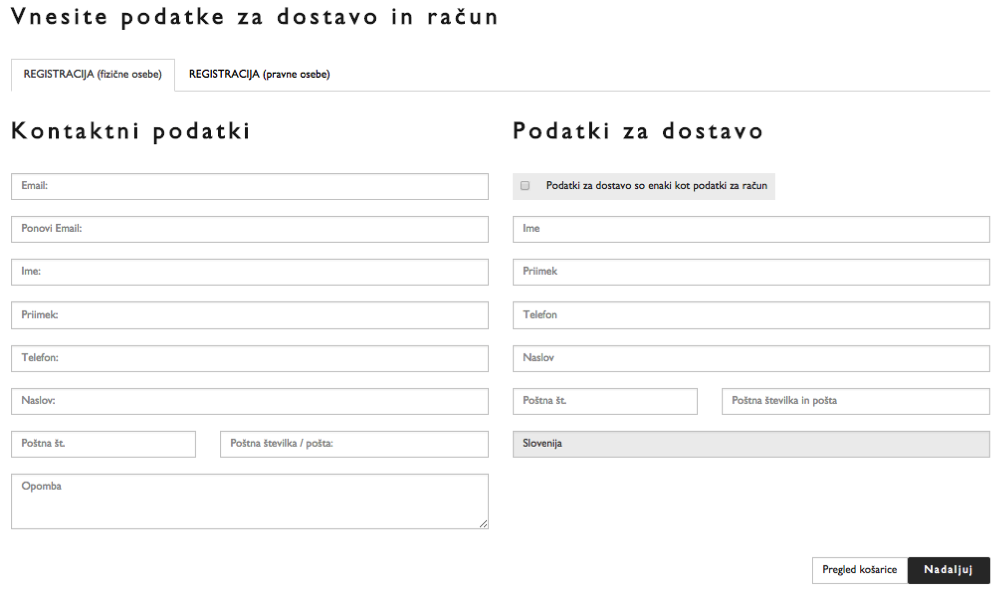Click the Poštna številka in pošta field

point(855,401)
